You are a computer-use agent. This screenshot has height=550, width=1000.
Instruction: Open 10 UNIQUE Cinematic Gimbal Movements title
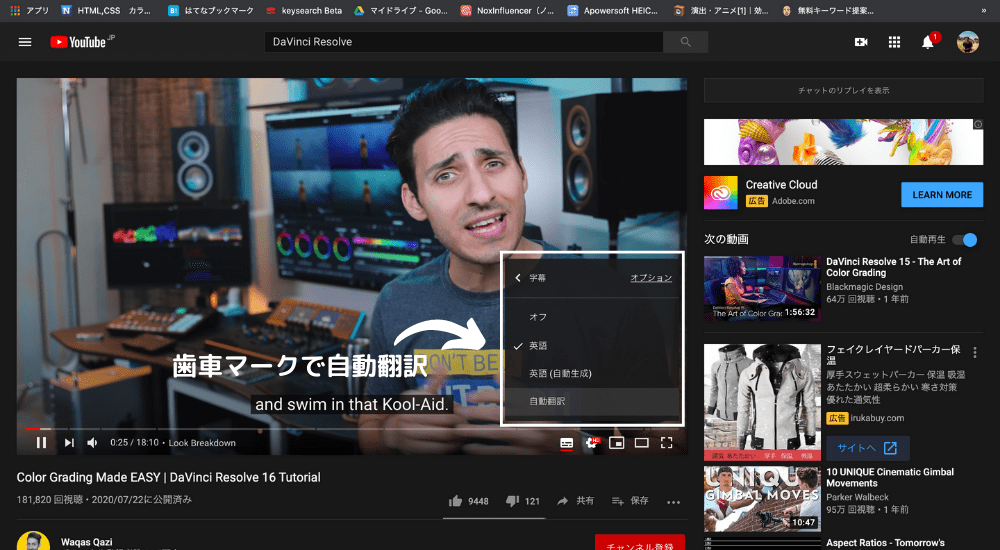[890, 477]
